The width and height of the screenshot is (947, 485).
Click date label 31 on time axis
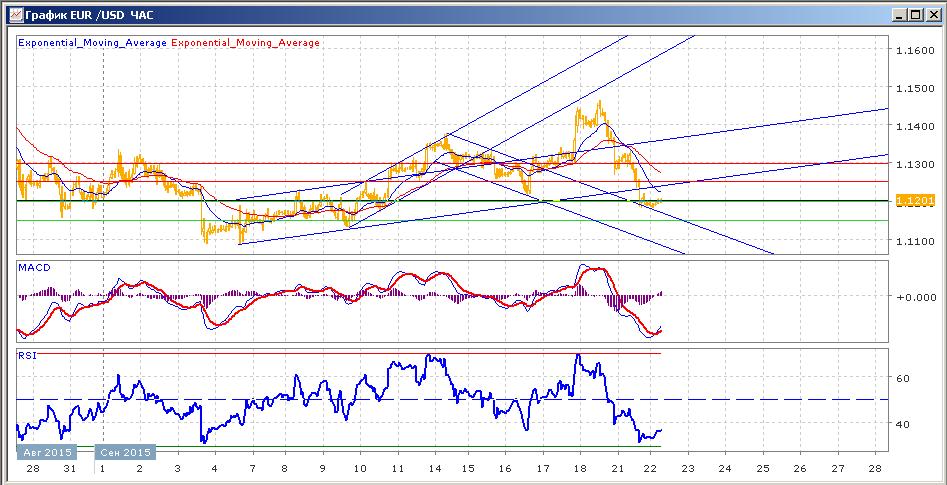click(x=70, y=469)
